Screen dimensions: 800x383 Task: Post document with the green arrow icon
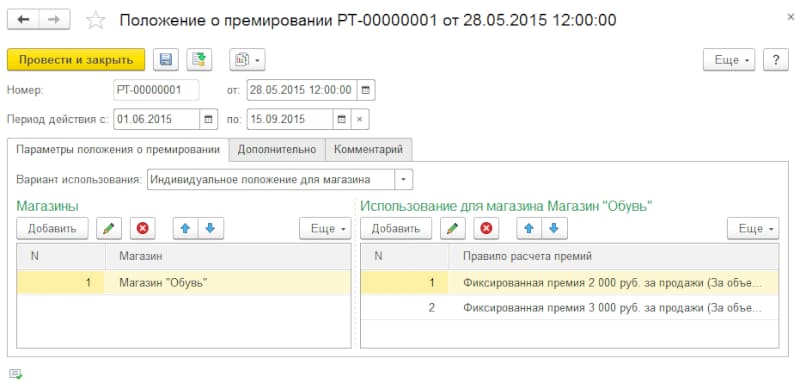click(x=199, y=60)
